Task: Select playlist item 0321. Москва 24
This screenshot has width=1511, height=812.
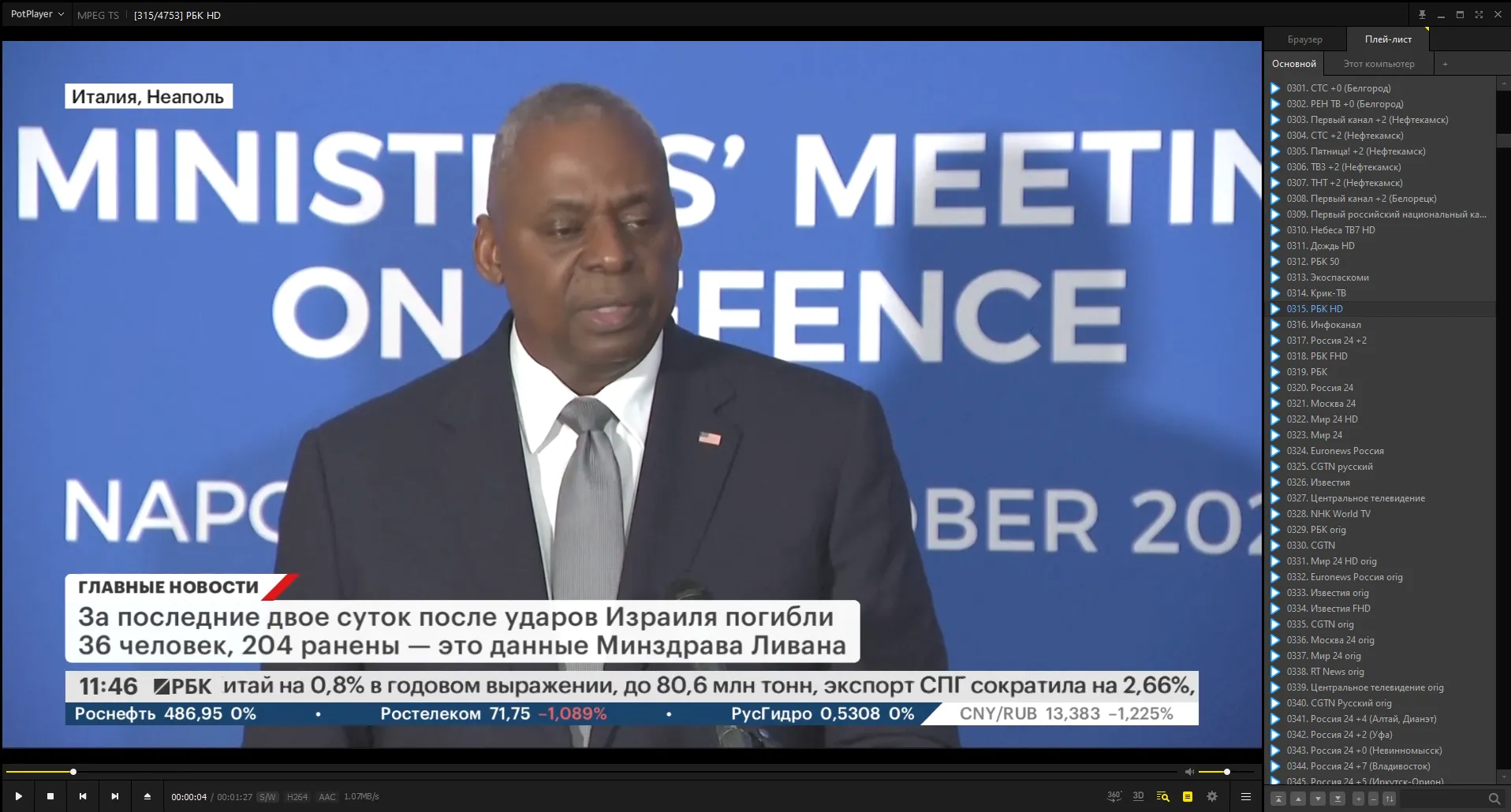Action: [1380, 404]
